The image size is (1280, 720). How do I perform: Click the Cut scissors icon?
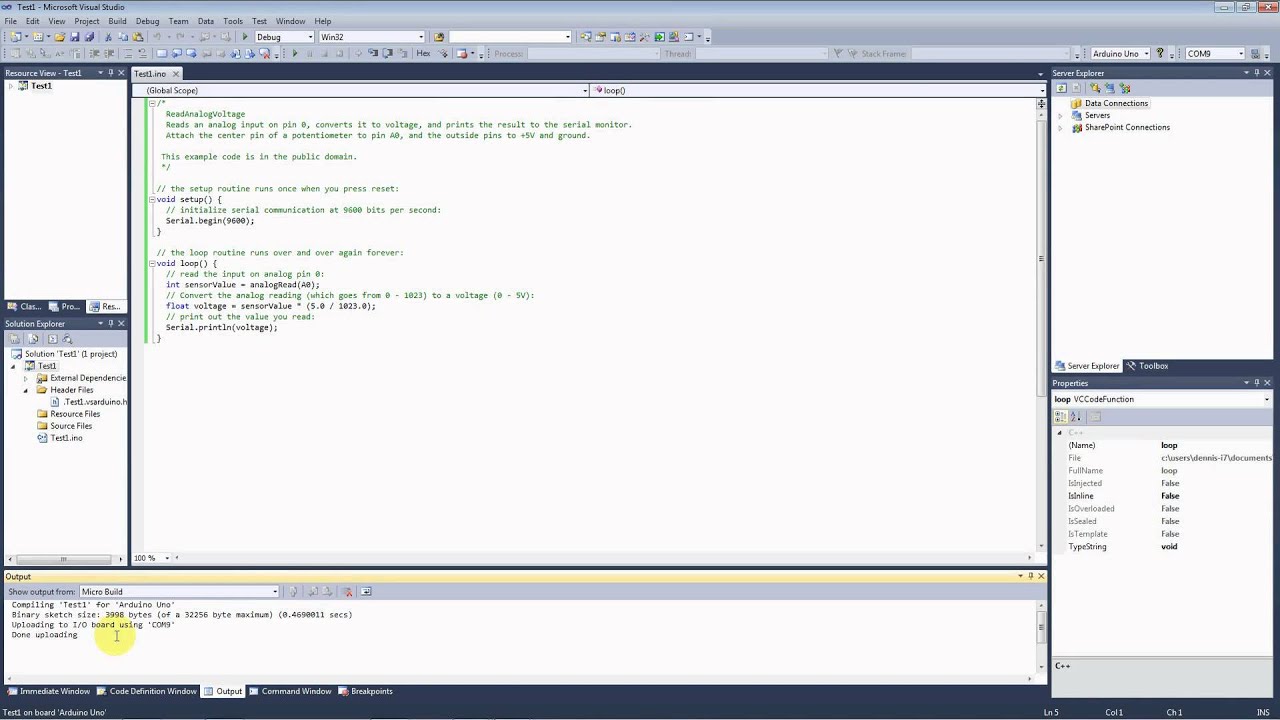[x=108, y=37]
